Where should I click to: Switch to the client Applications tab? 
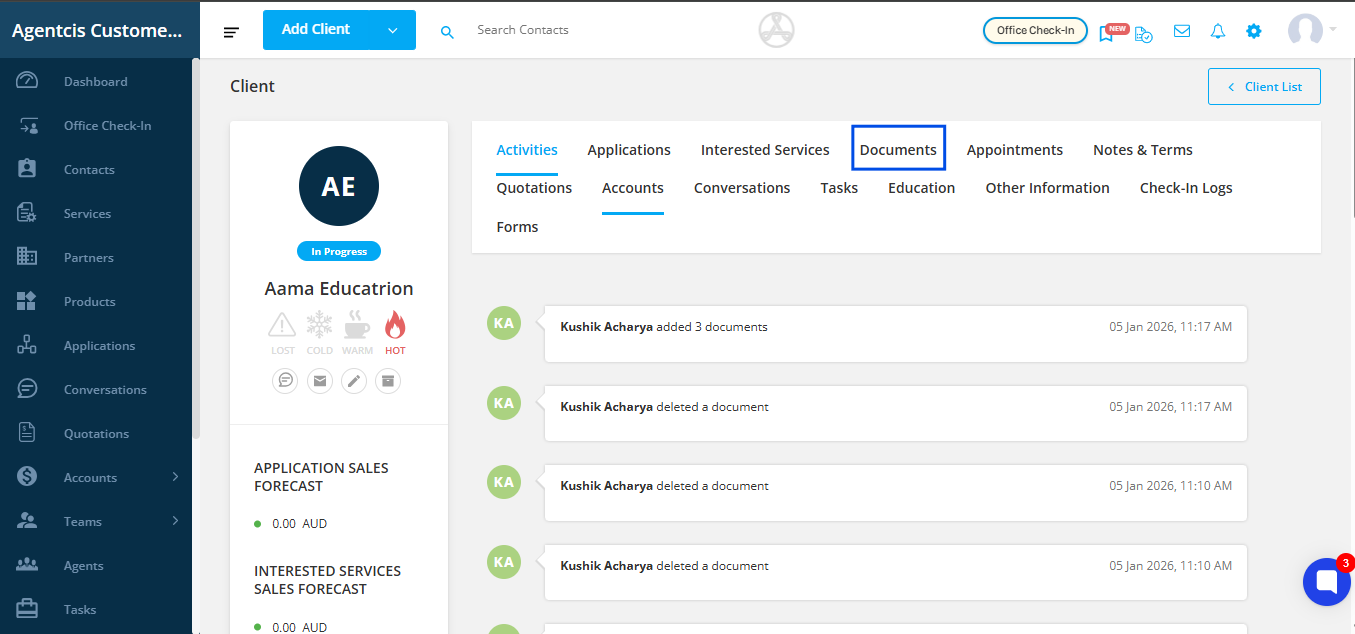[629, 150]
